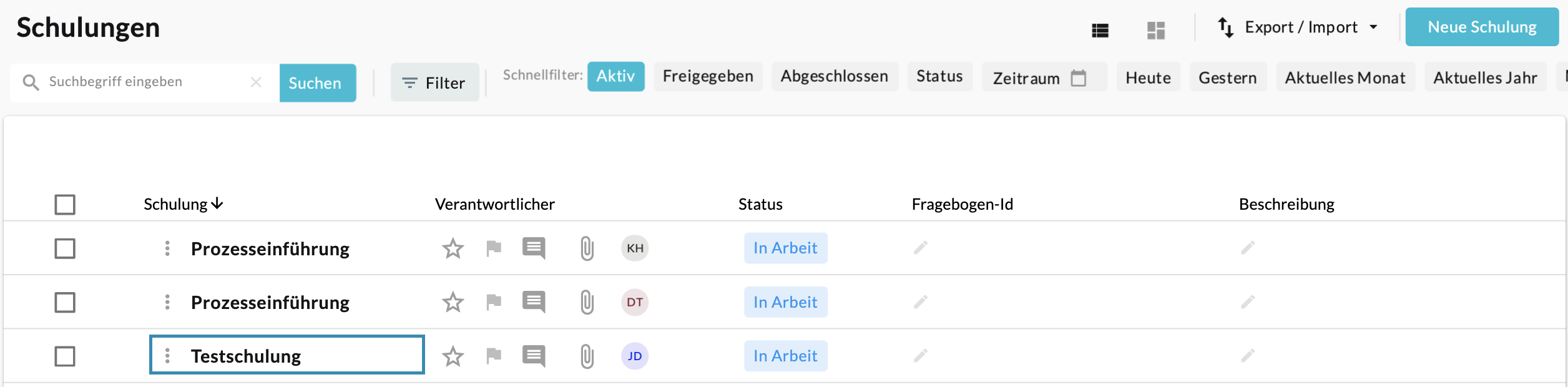Click the KH responsible avatar

coord(635,248)
